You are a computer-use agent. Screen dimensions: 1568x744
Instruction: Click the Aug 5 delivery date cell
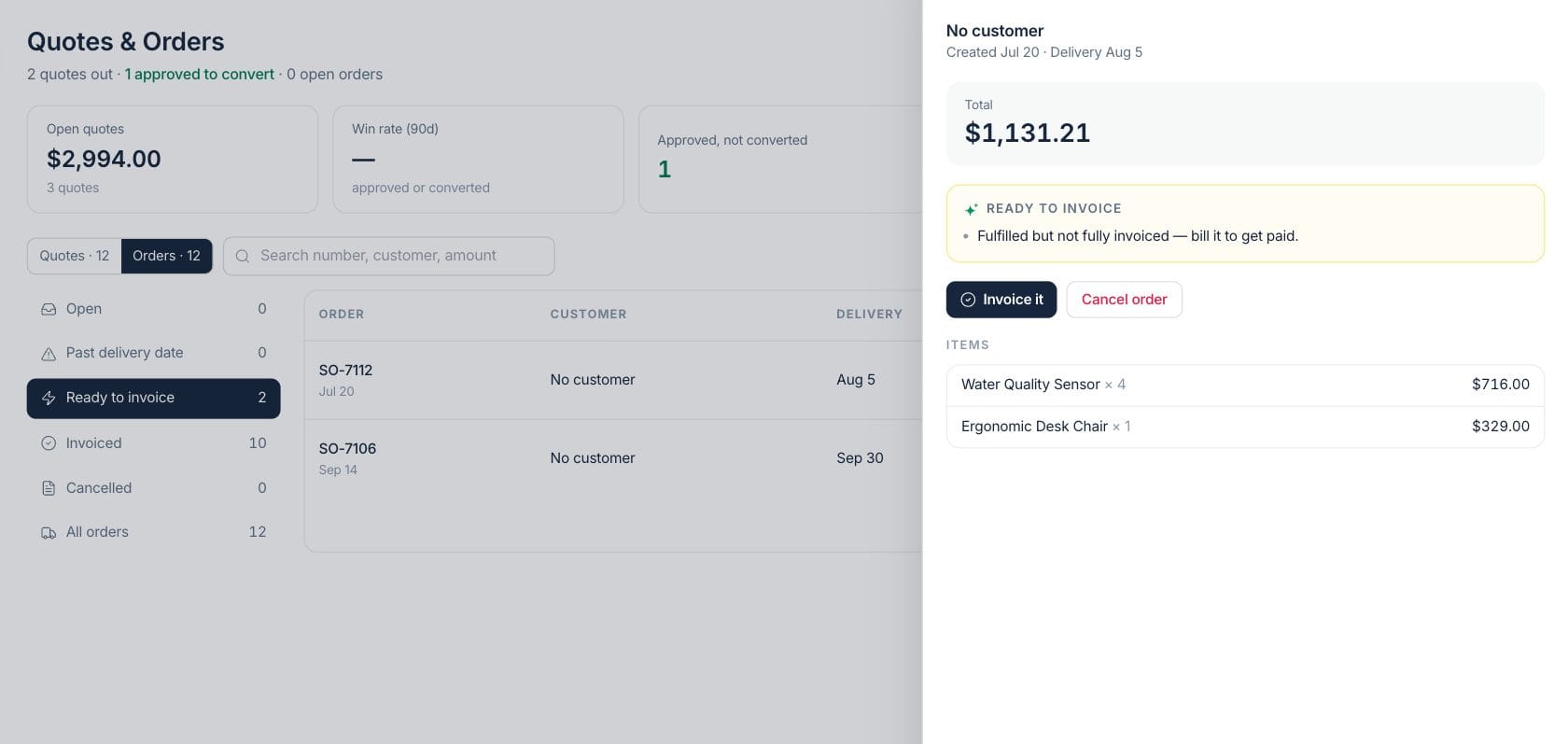(856, 380)
